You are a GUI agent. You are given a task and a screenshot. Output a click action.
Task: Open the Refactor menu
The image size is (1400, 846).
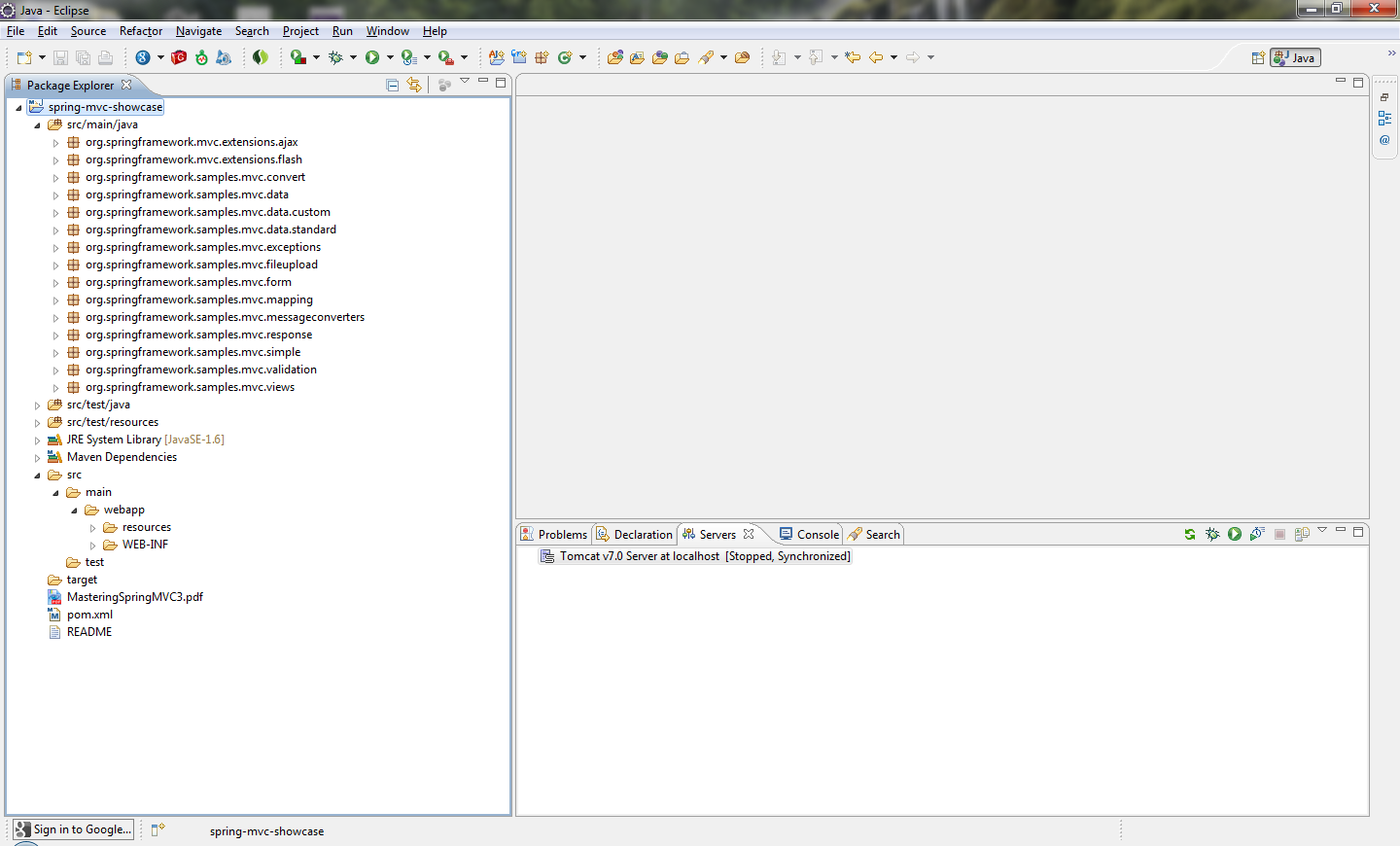coord(140,30)
